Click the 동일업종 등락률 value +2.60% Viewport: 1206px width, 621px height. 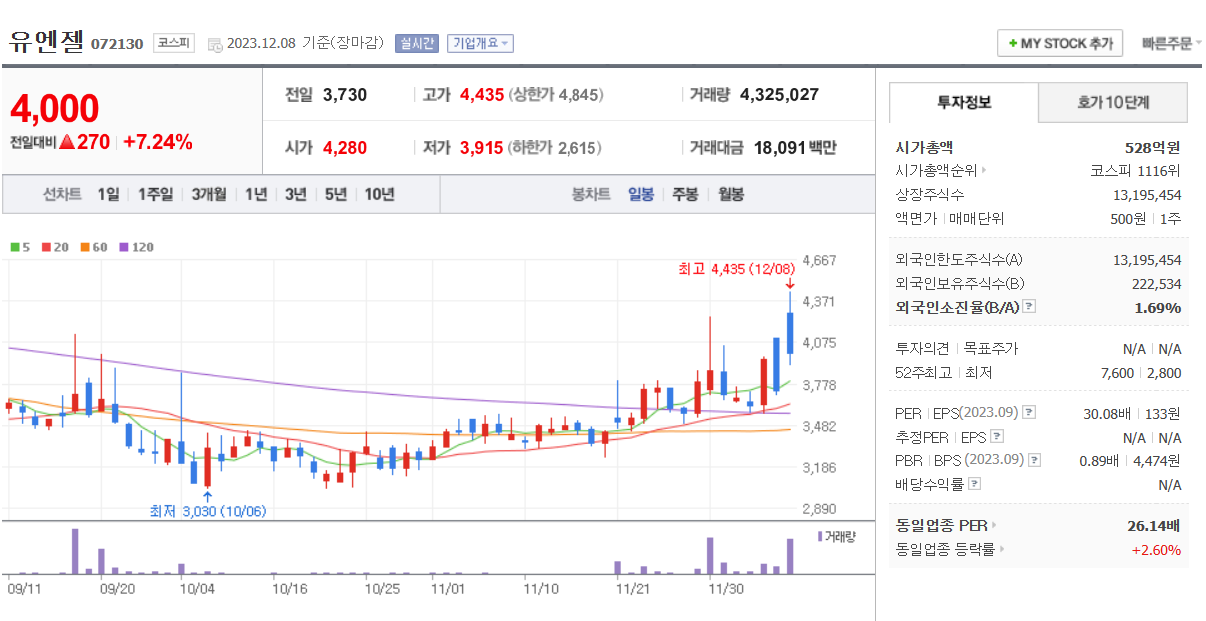pos(1156,549)
